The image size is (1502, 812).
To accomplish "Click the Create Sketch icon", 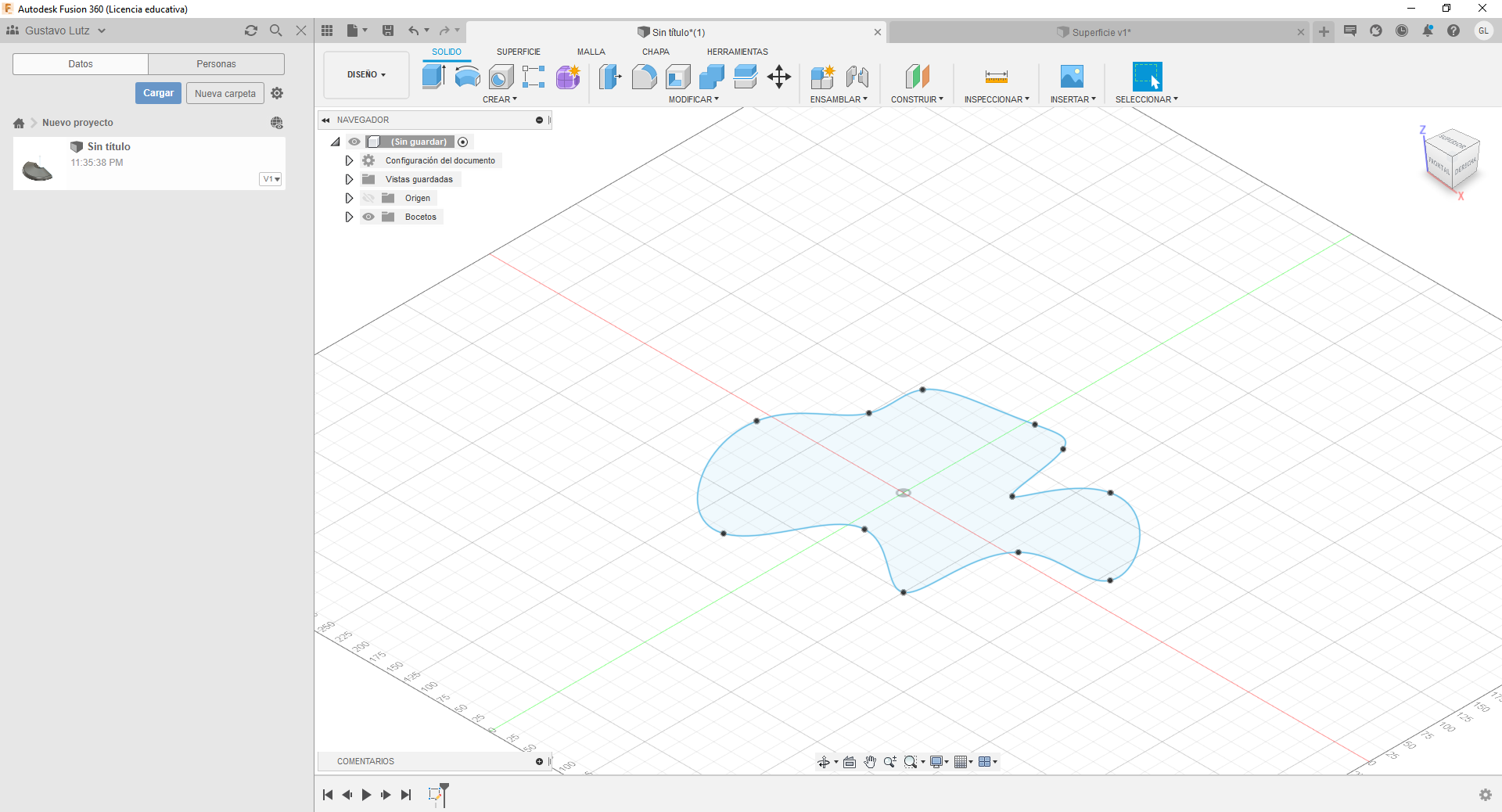I will pyautogui.click(x=534, y=77).
